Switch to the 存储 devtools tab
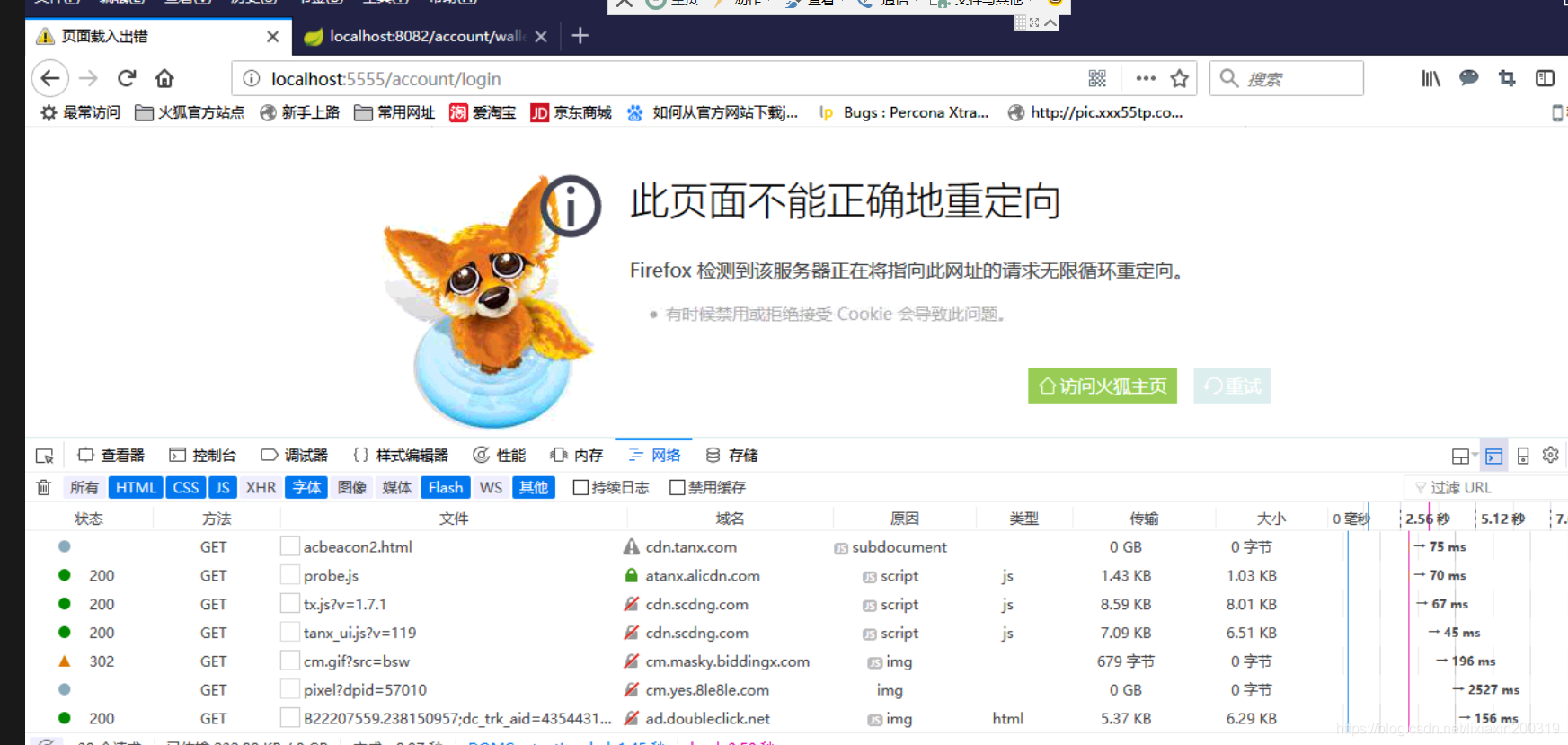This screenshot has width=1568, height=745. tap(732, 456)
